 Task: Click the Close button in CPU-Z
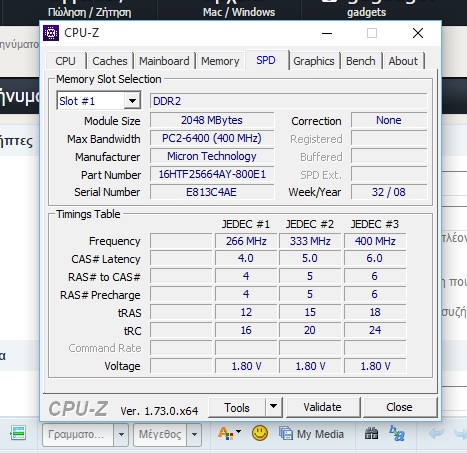[399, 407]
